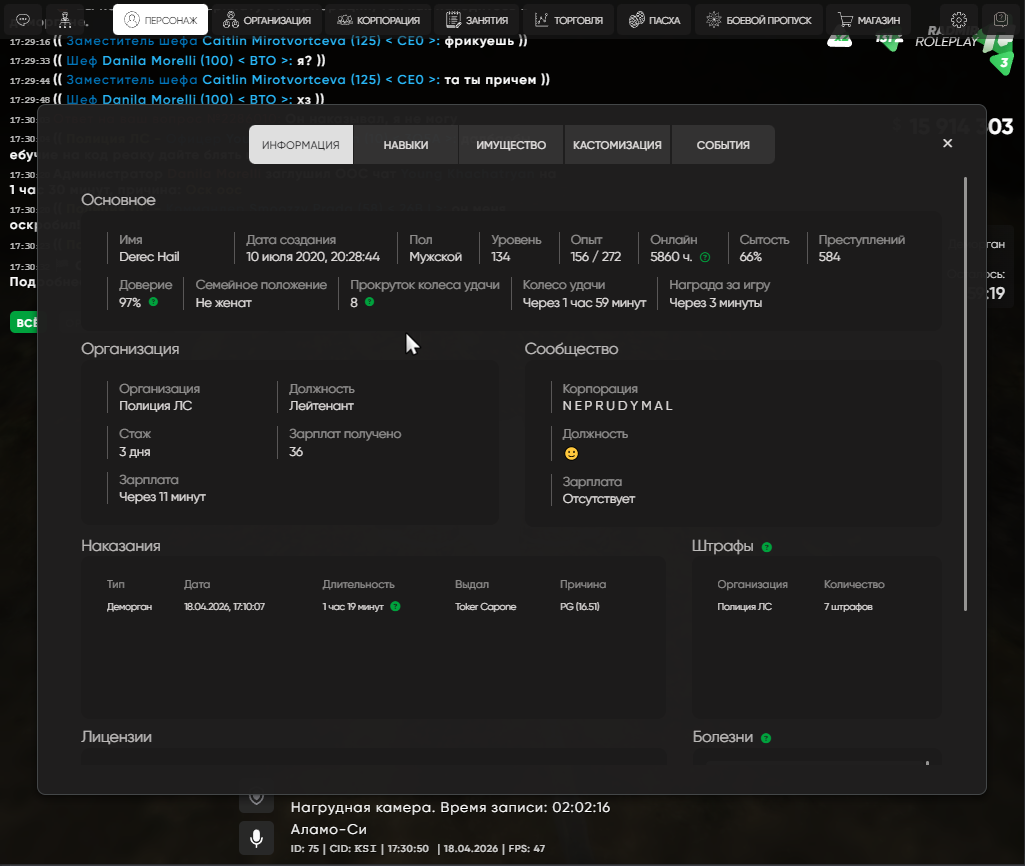Open the settings gear icon
1025x866 pixels.
click(x=959, y=20)
